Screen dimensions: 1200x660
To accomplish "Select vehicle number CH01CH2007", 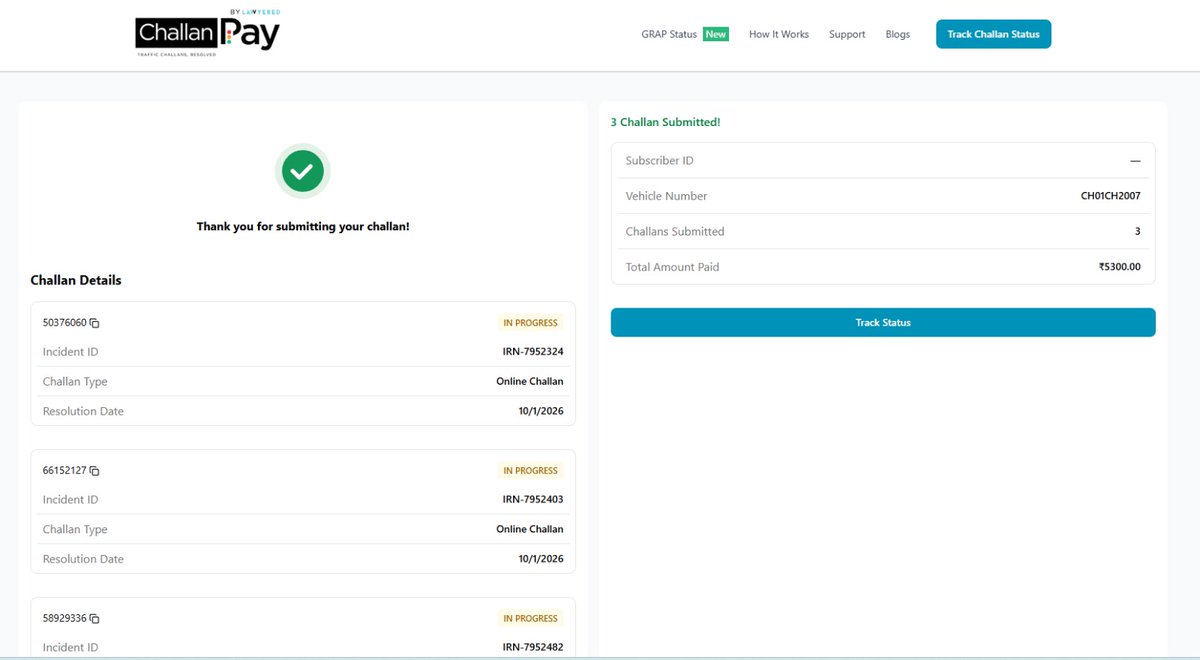I will pyautogui.click(x=1111, y=196).
